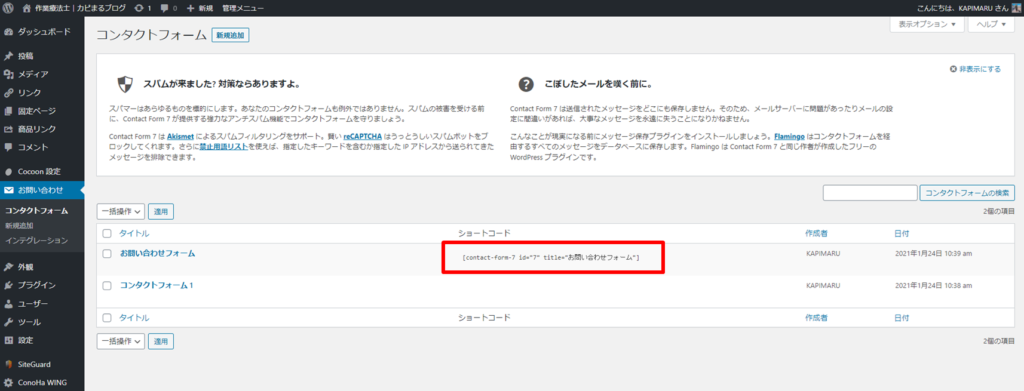
Task: Click the プラグイン plug icon
Action: point(8,285)
